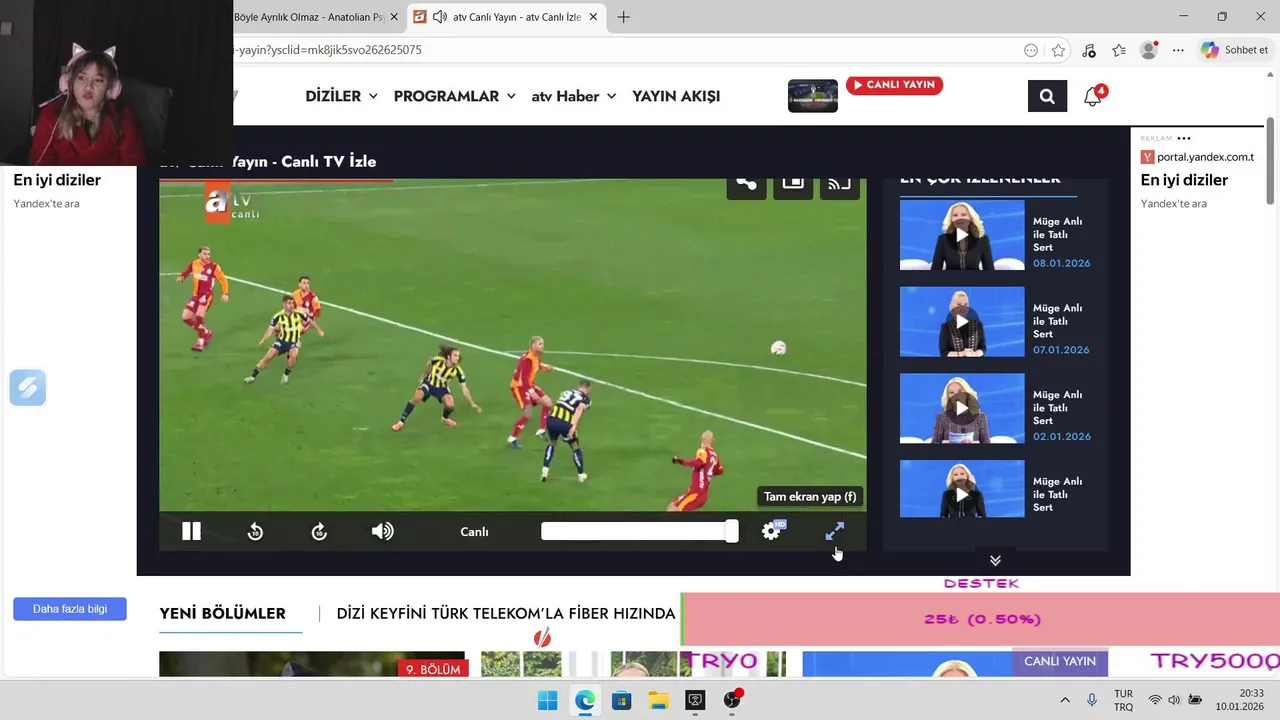Open a new browser tab
1280x720 pixels.
tap(623, 17)
